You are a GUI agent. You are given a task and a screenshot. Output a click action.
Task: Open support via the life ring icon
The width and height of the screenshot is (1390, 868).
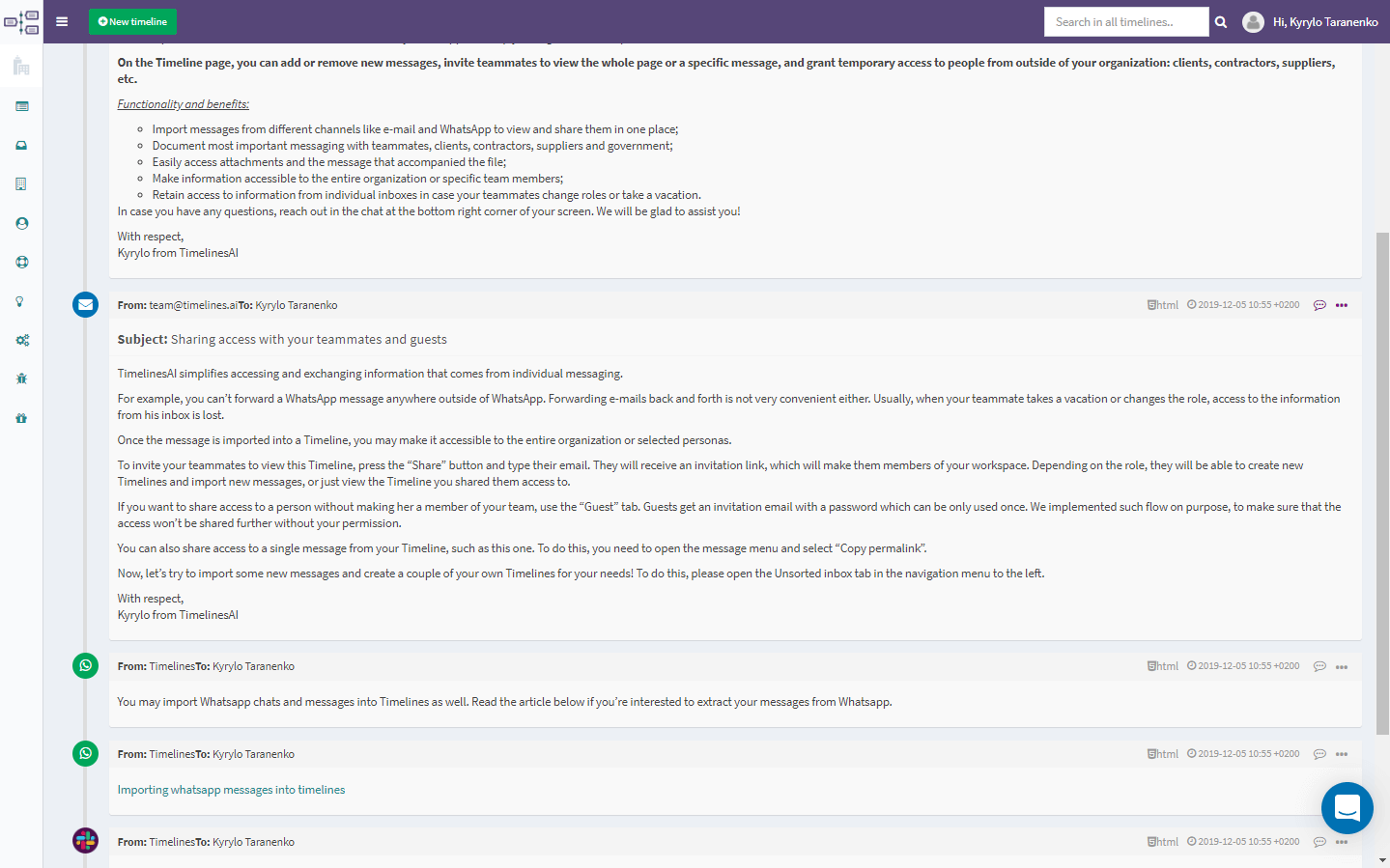click(20, 261)
